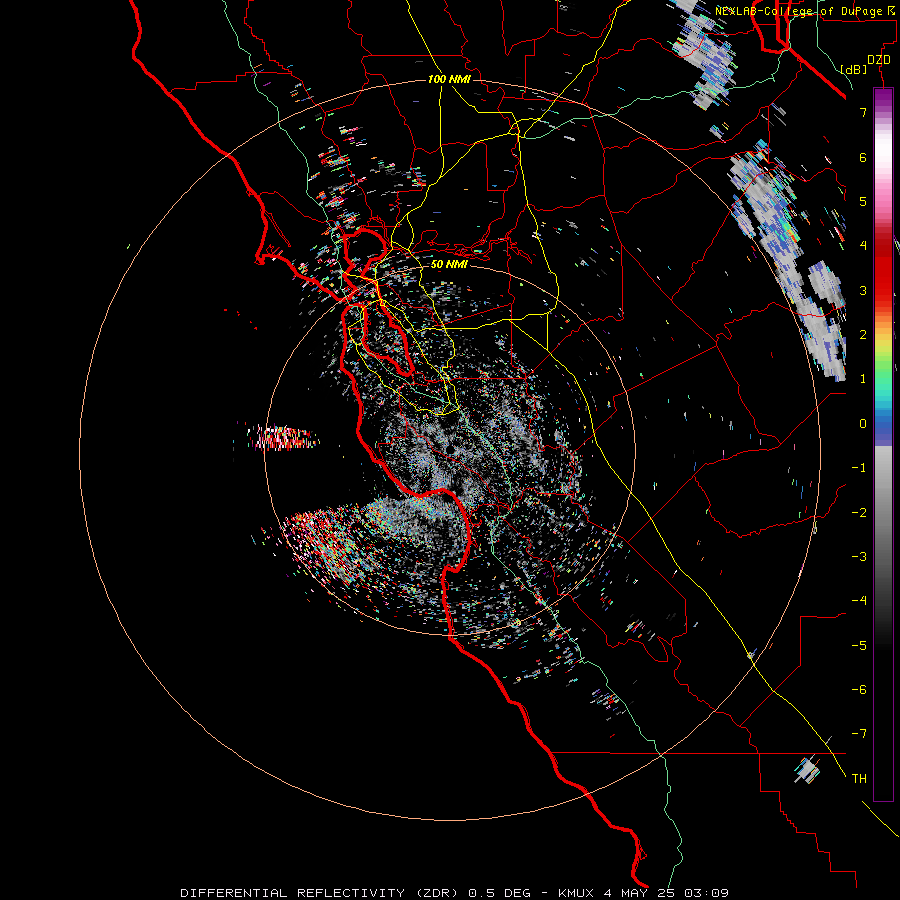Click the 5 value on the color scale
The width and height of the screenshot is (900, 900).
coord(863,201)
